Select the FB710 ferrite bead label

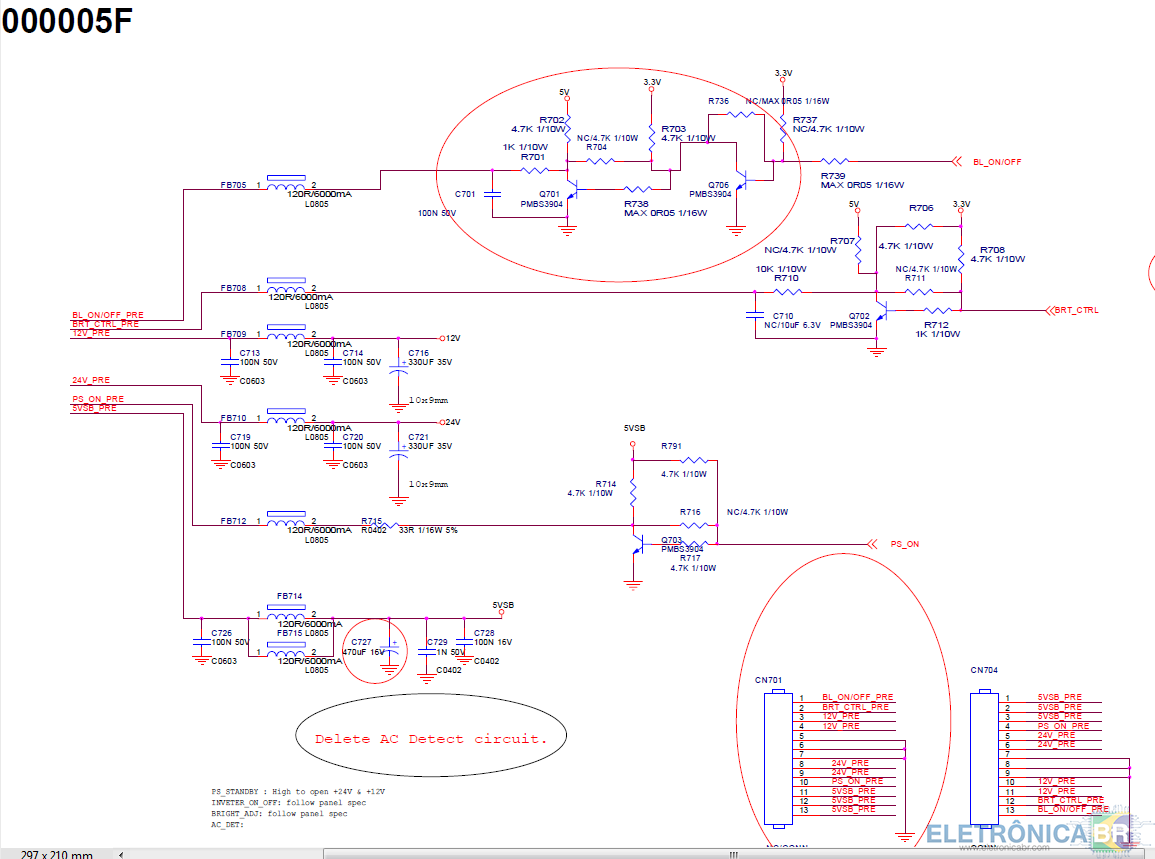tap(234, 418)
